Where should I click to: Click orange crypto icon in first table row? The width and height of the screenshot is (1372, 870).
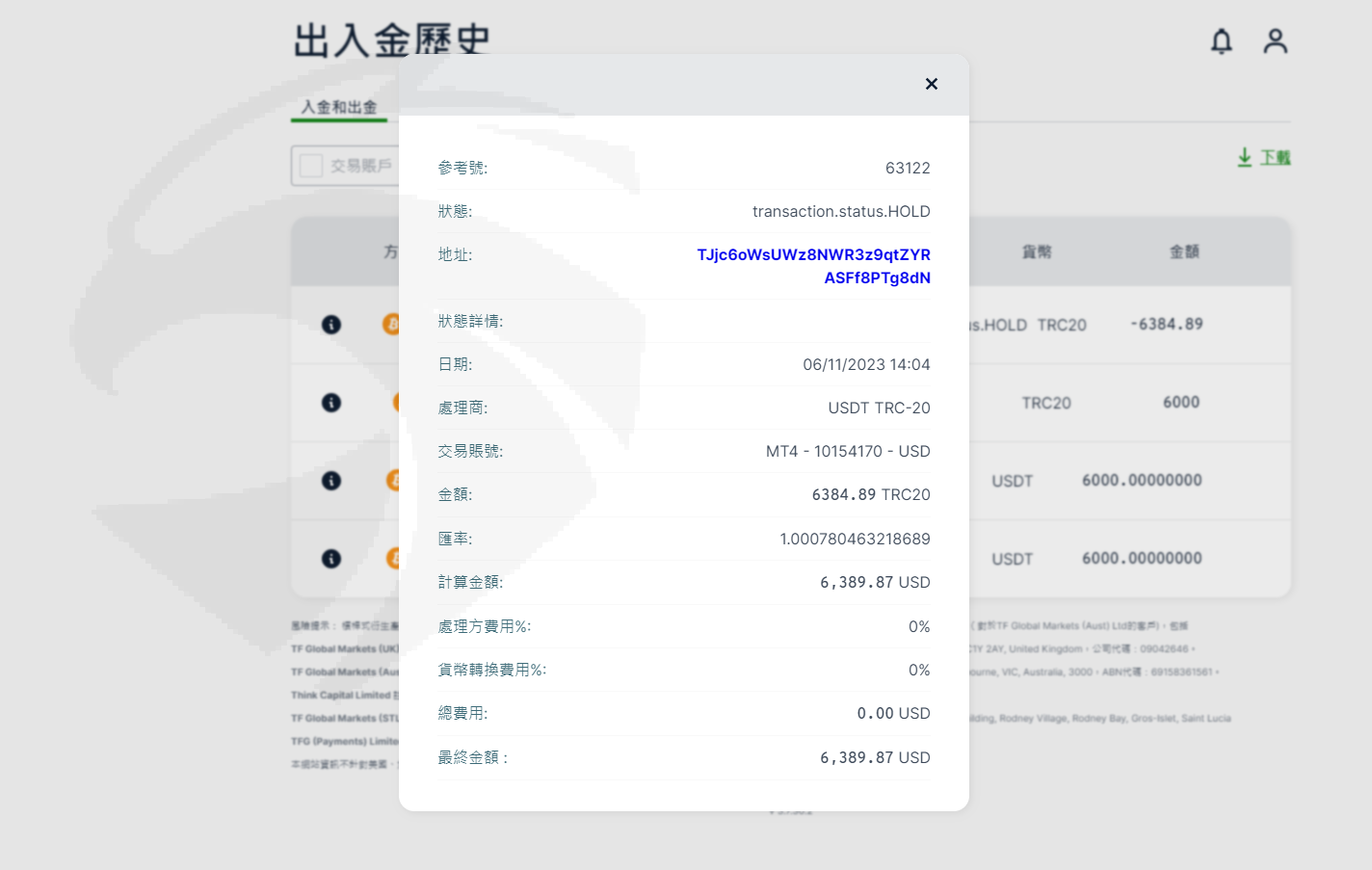390,325
